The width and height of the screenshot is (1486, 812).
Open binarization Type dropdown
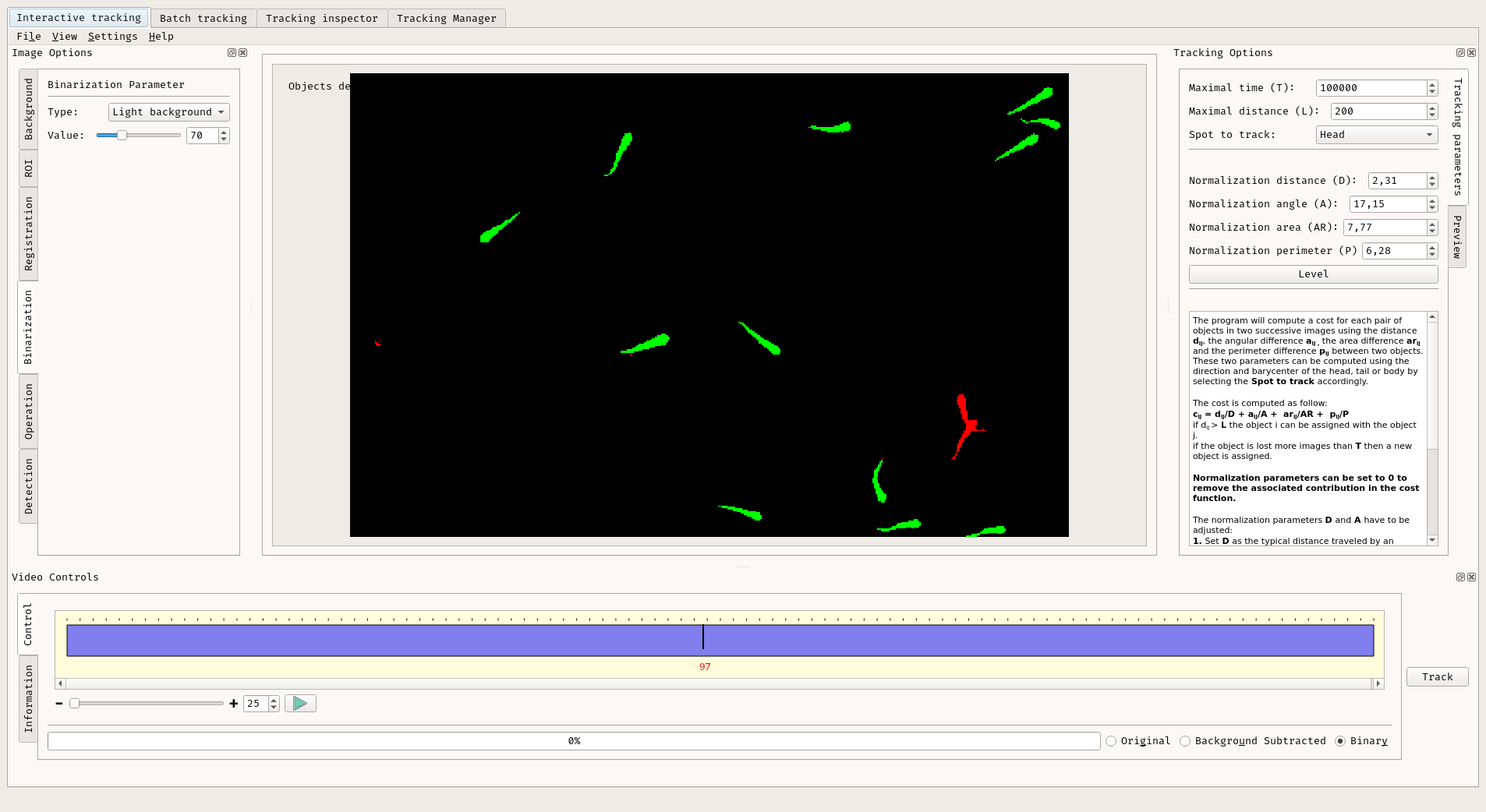168,112
